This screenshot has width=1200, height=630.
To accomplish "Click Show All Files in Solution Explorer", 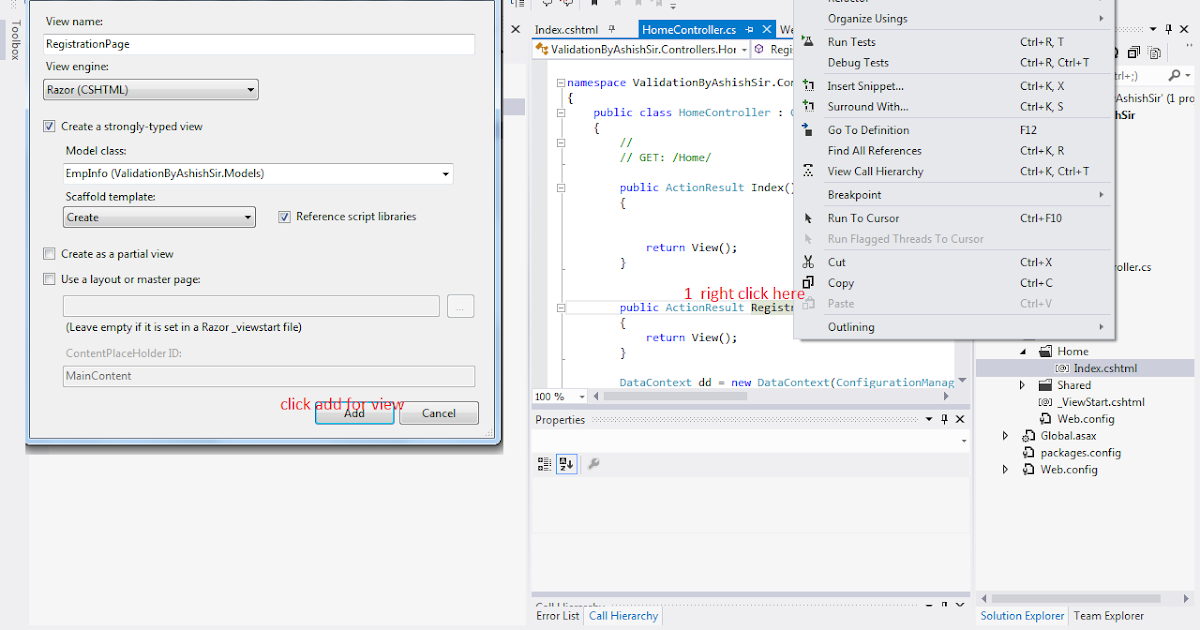I will [1155, 53].
